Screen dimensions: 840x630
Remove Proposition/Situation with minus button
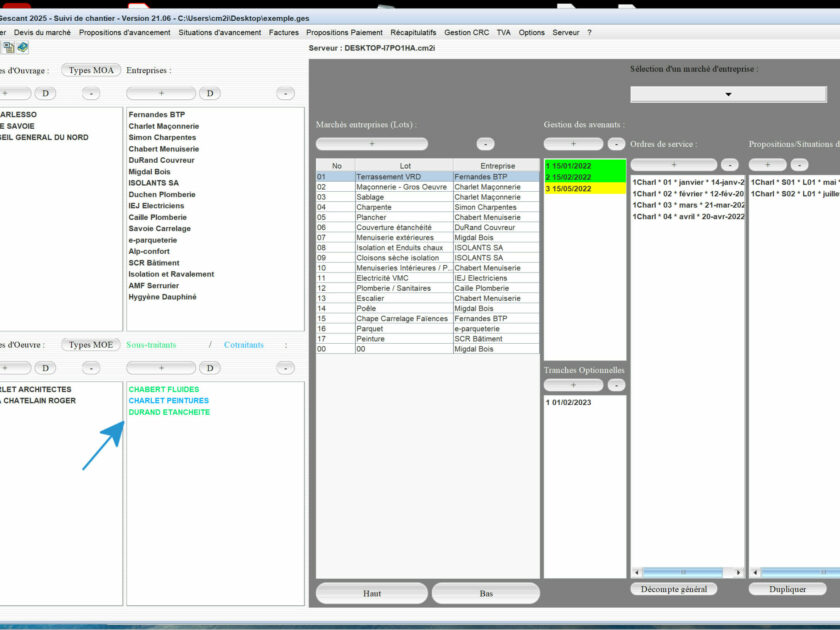pos(799,164)
